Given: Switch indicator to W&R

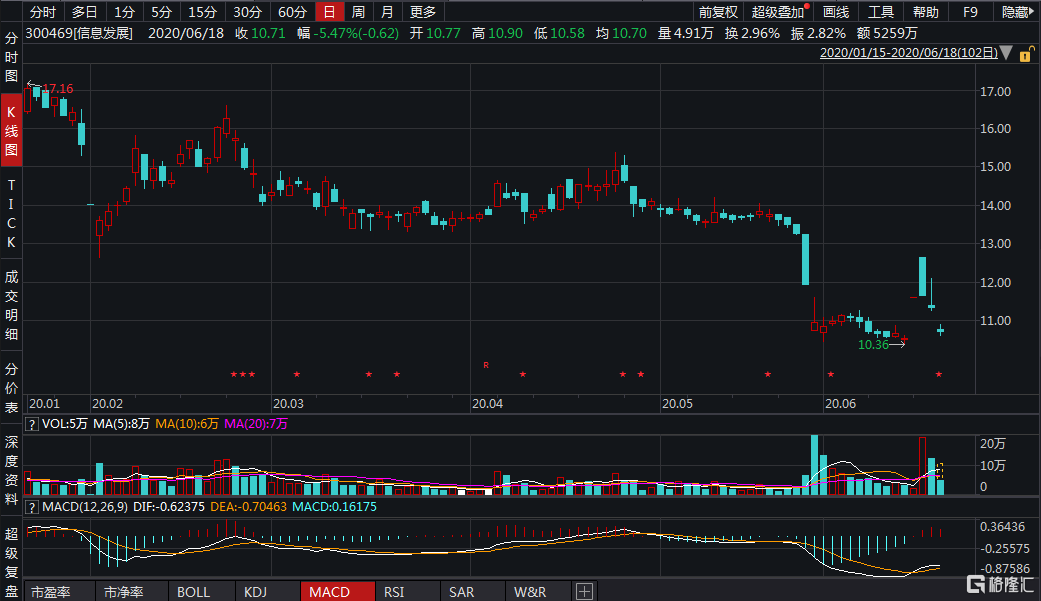Looking at the screenshot, I should click(x=530, y=592).
